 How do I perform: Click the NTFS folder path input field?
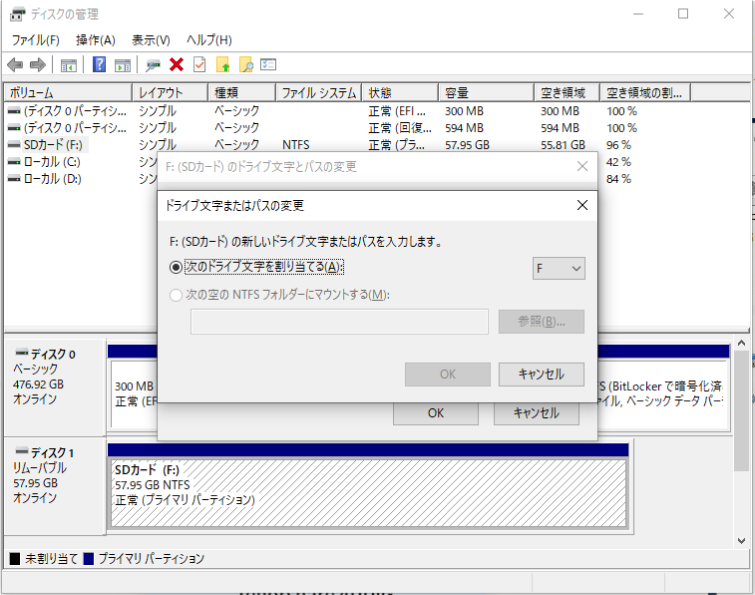tap(339, 322)
